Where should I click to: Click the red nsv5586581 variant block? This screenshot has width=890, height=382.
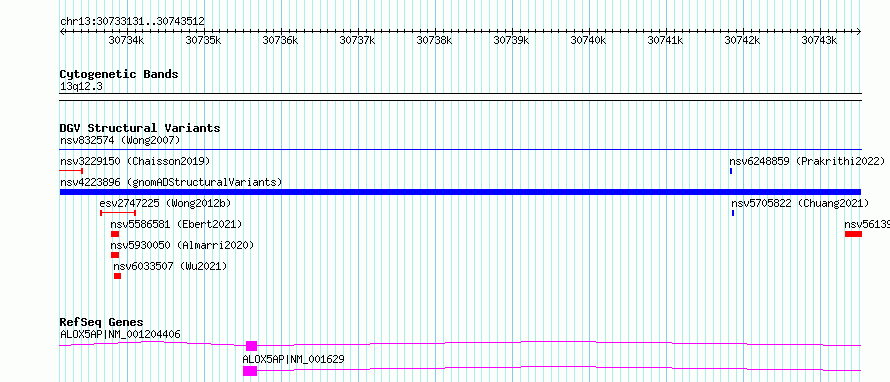click(115, 234)
